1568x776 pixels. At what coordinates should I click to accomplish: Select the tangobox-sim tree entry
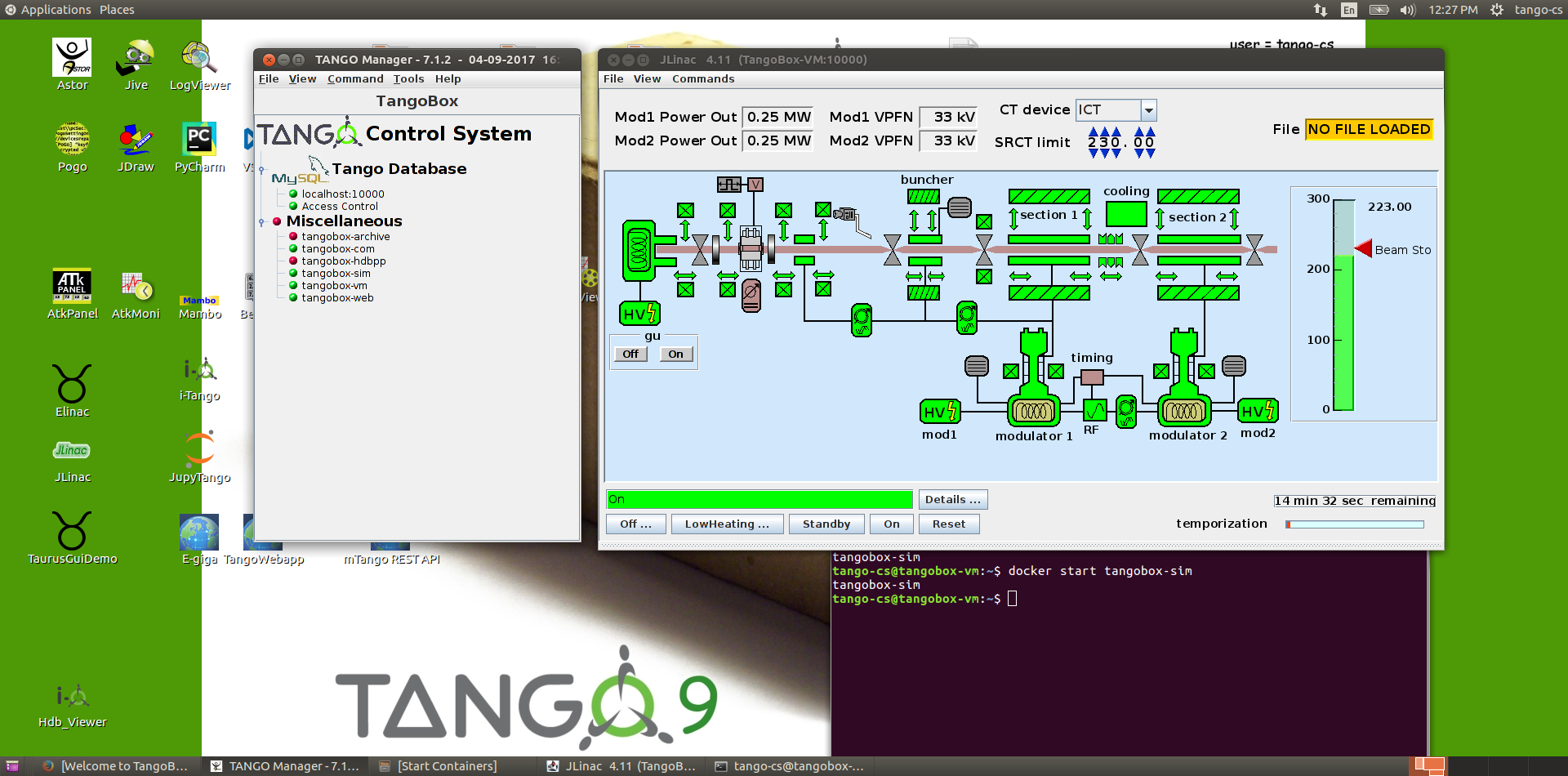click(x=336, y=274)
